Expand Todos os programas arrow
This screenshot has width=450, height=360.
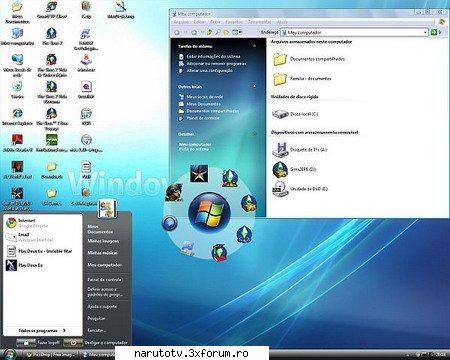[64, 331]
